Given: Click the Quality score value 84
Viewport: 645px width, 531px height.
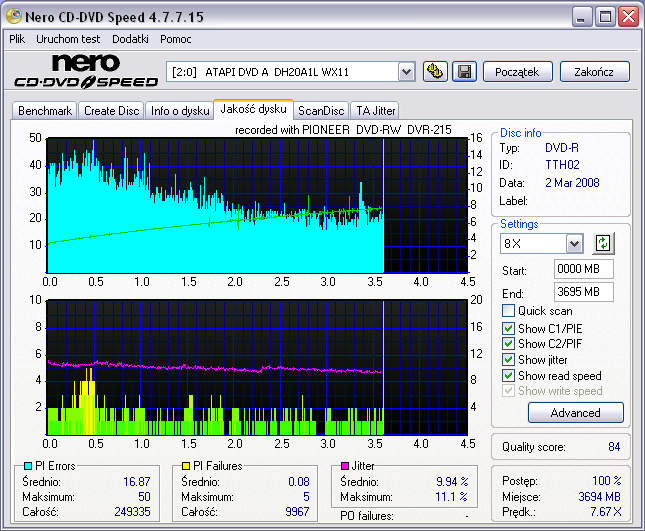Looking at the screenshot, I should [614, 447].
